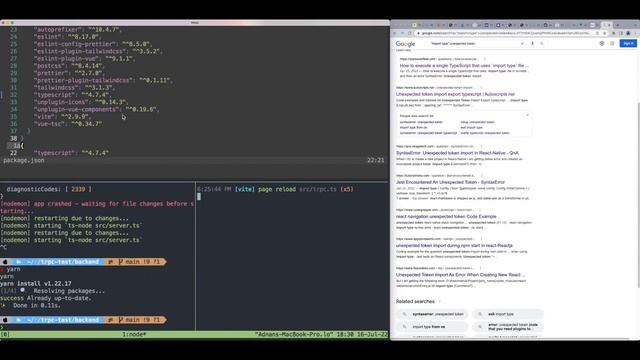The height and width of the screenshot is (360, 640).
Task: Click 'Done in 0.11s.' terminal line
Action: (x=37, y=305)
